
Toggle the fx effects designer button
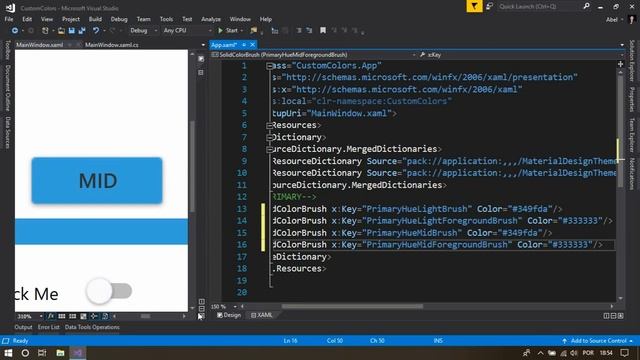point(51,316)
